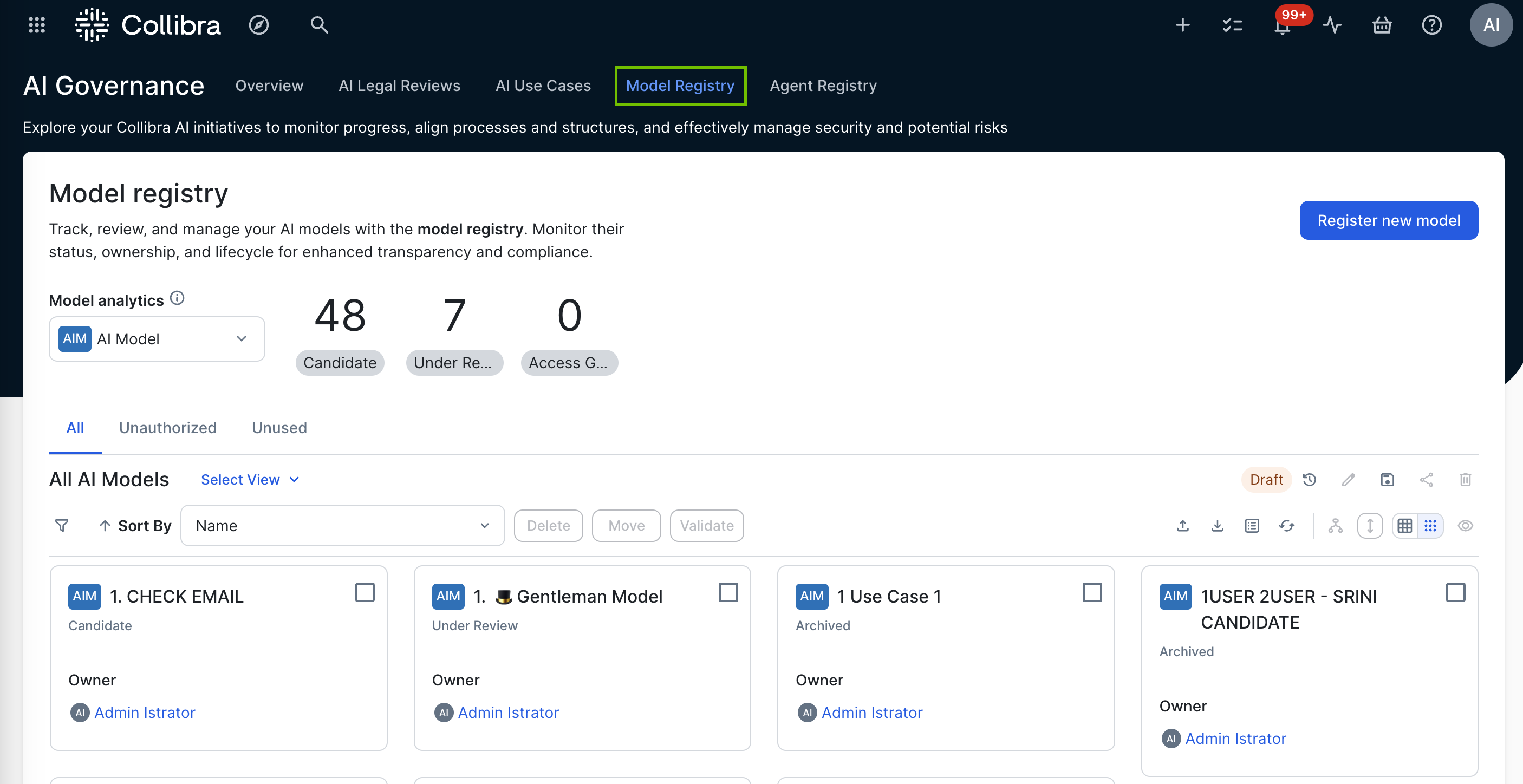Click the hierarchy tree icon

1335,526
